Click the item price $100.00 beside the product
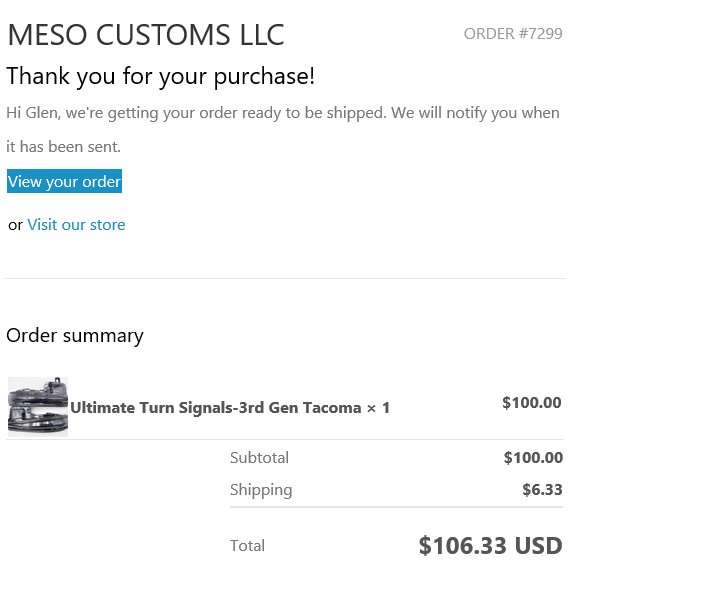 coord(532,402)
